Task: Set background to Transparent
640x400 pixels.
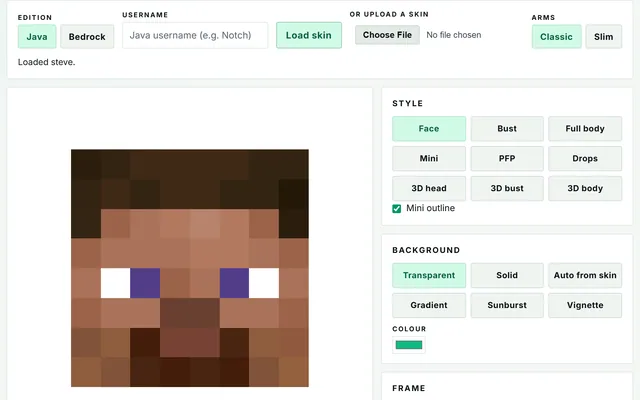Action: 429,276
